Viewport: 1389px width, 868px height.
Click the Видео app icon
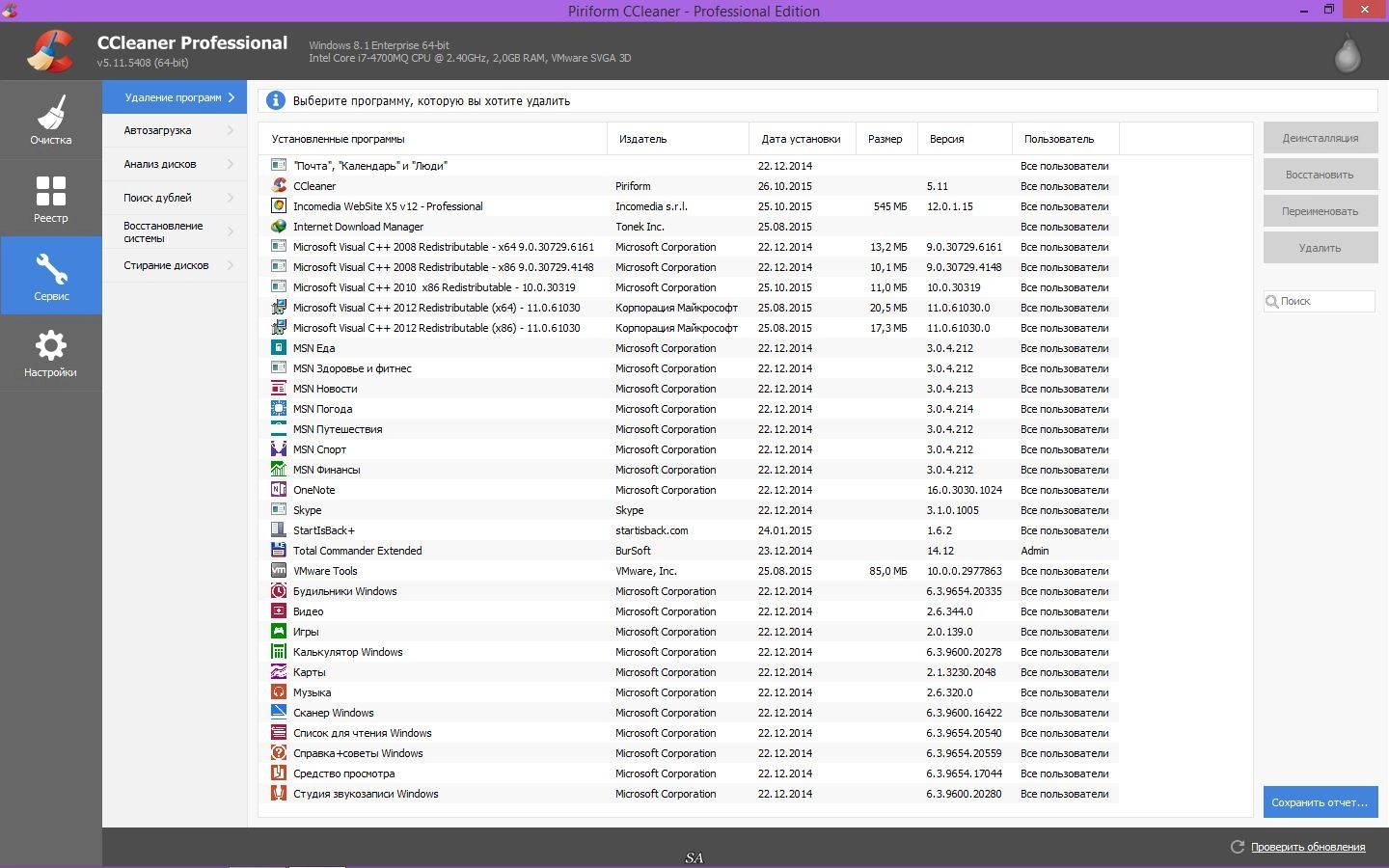[x=279, y=610]
